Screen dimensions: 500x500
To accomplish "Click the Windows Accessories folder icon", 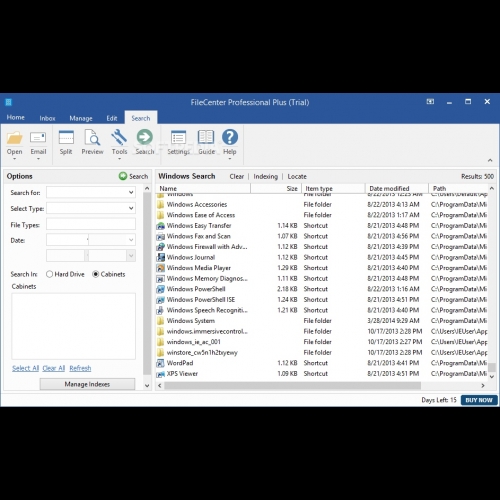I will tap(161, 205).
